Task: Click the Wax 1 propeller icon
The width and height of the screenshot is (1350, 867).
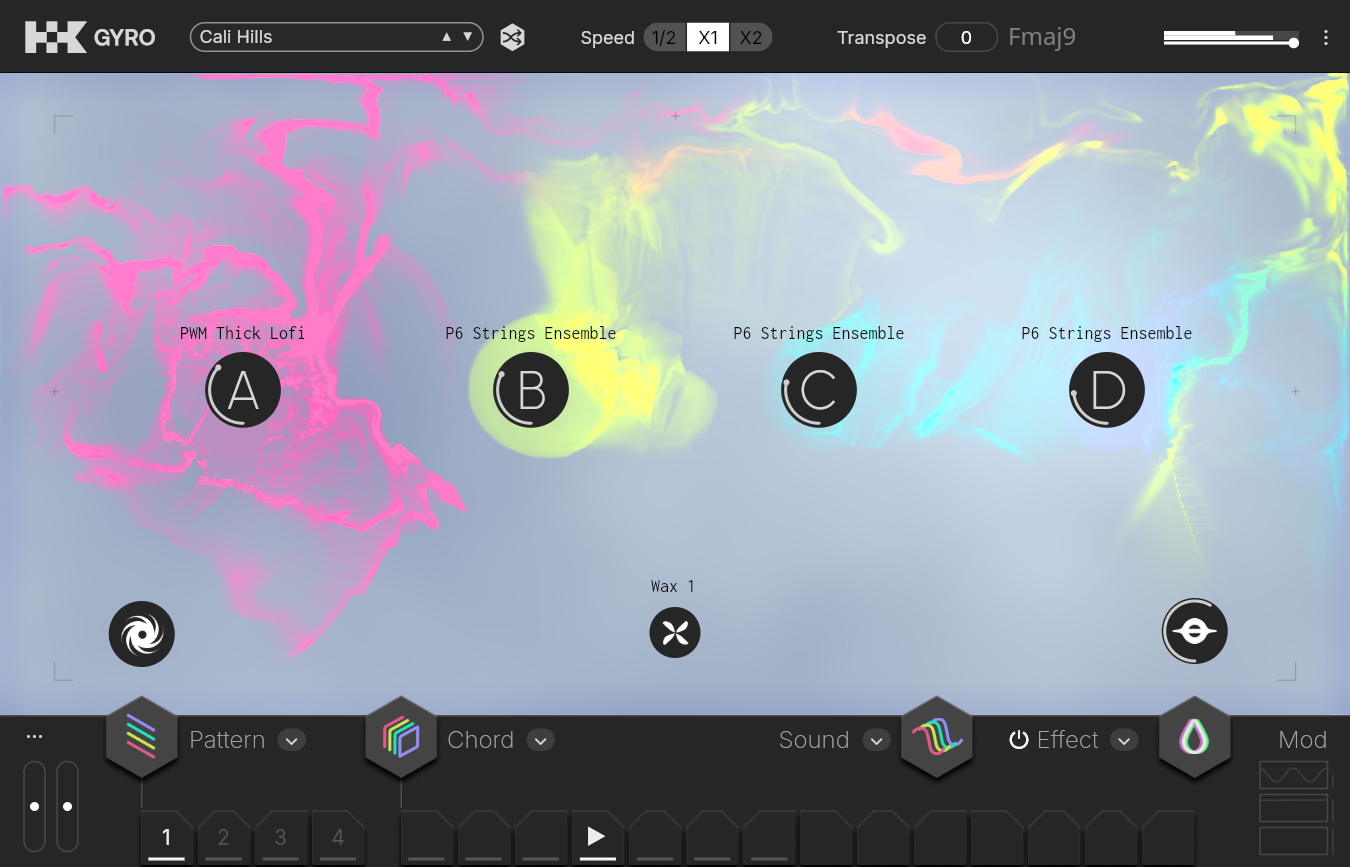Action: pyautogui.click(x=675, y=633)
